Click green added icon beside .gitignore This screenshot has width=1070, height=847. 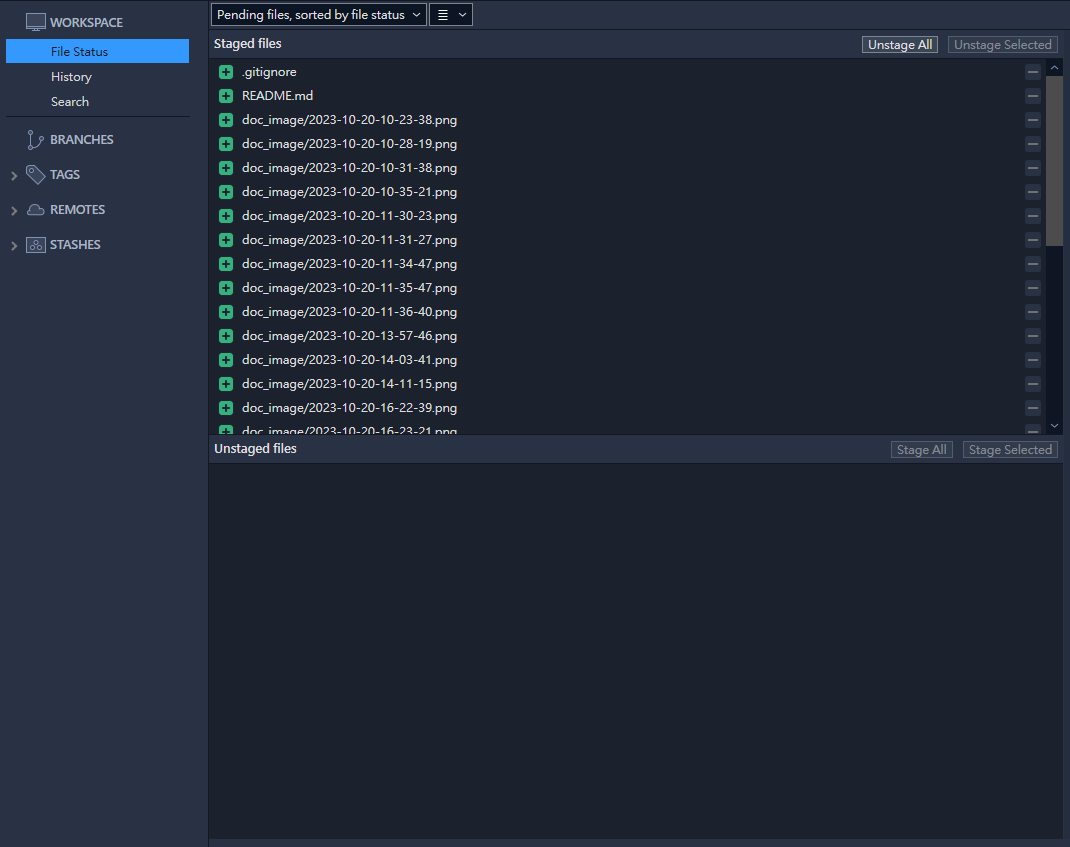point(226,72)
